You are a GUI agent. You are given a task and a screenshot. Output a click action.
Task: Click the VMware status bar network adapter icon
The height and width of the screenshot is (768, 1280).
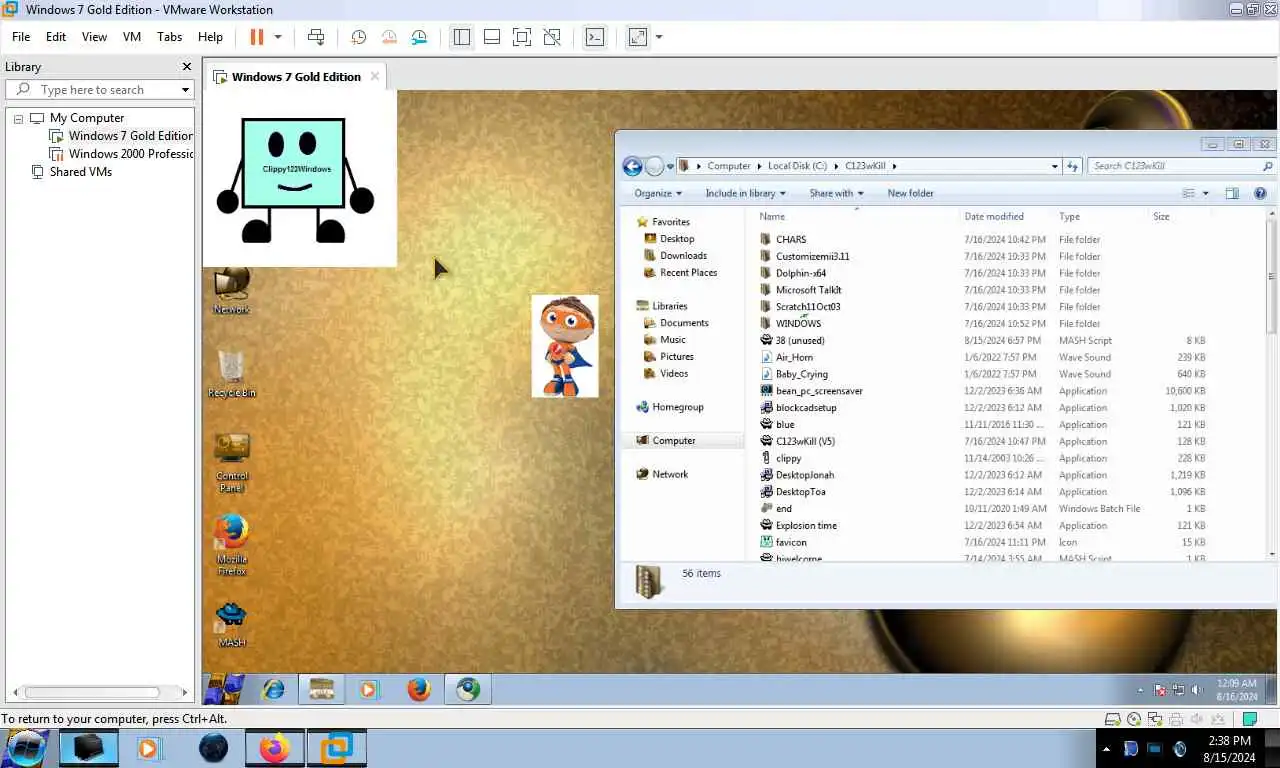click(1154, 719)
